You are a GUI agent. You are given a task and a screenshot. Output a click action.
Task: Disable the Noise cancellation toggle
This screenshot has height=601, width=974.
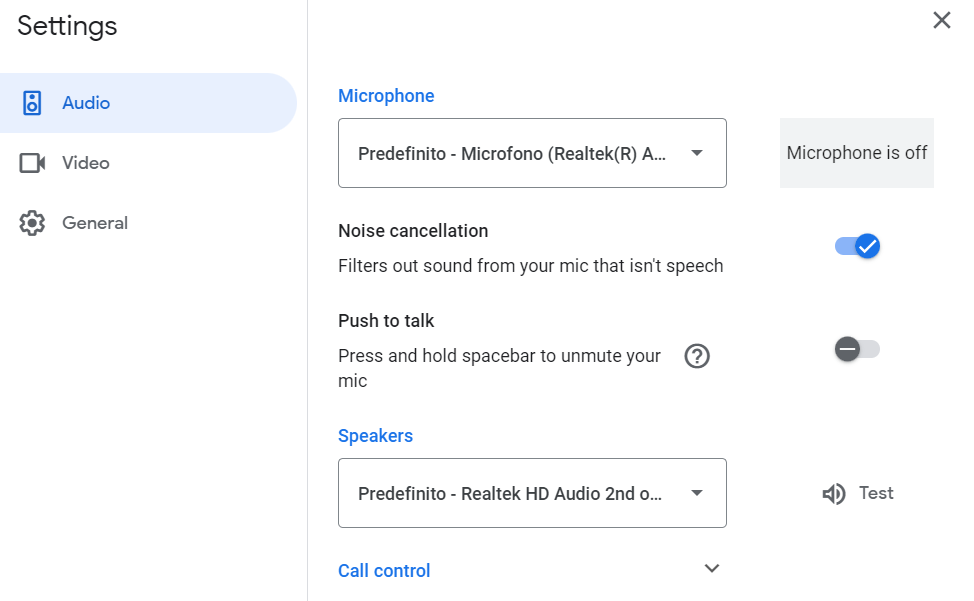click(x=857, y=246)
